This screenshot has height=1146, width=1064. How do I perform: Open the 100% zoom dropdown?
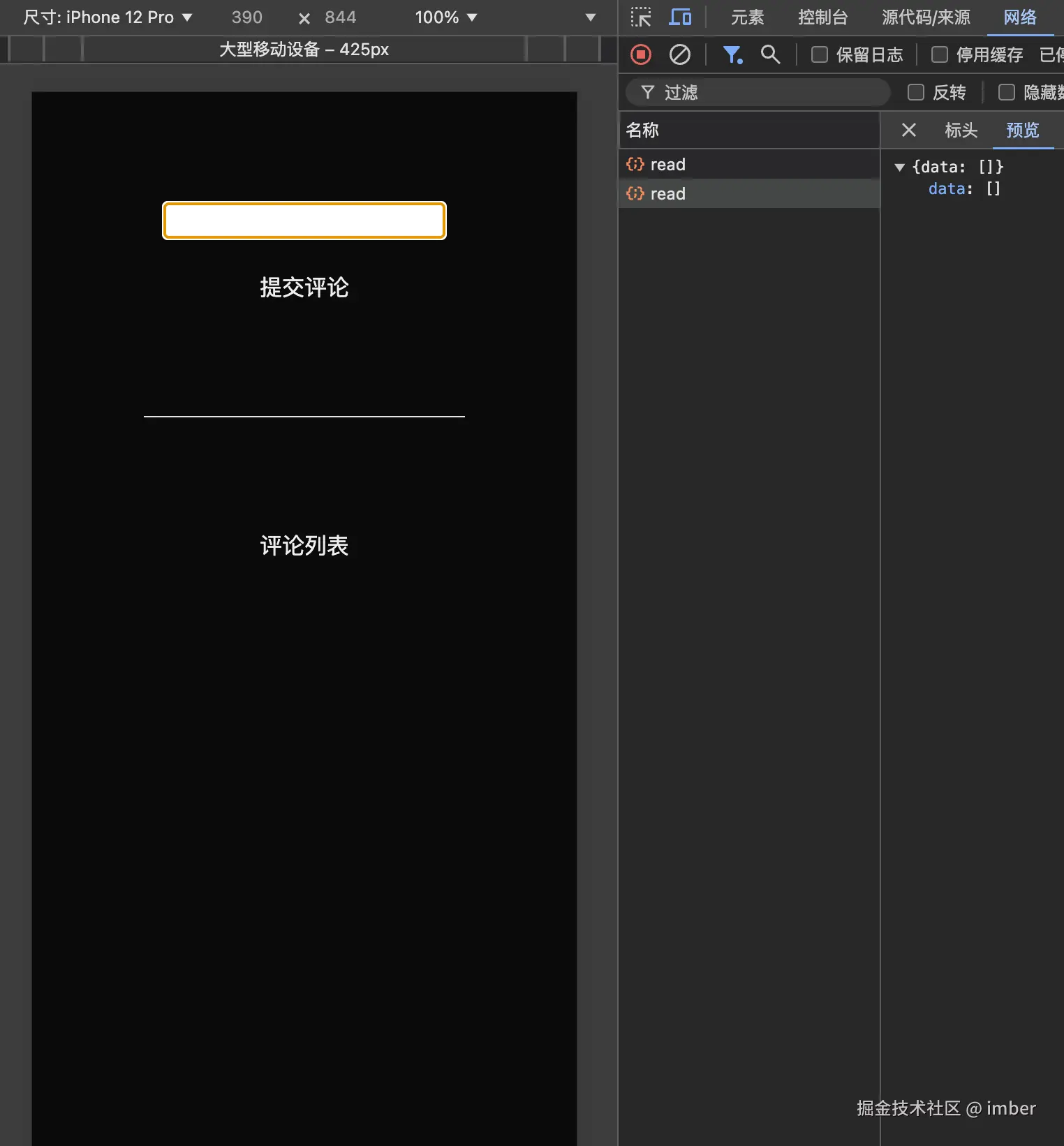446,17
